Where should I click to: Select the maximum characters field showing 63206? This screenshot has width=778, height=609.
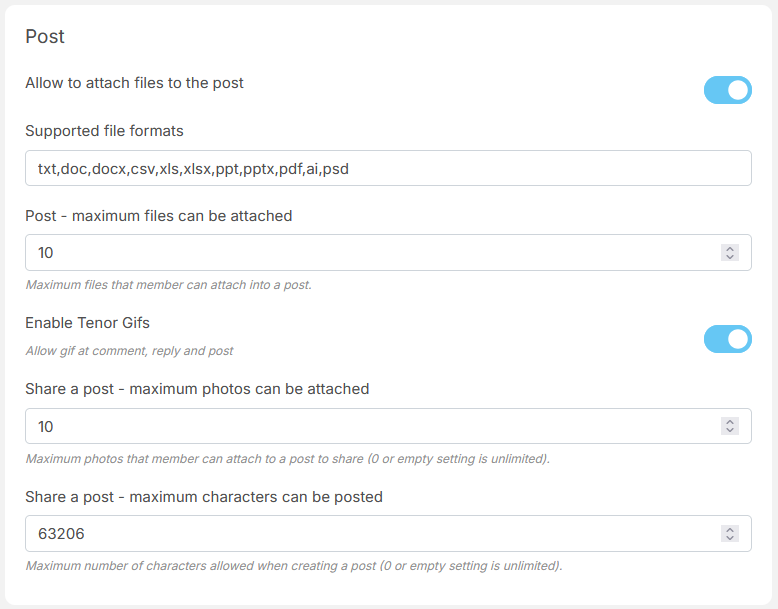tap(370, 534)
